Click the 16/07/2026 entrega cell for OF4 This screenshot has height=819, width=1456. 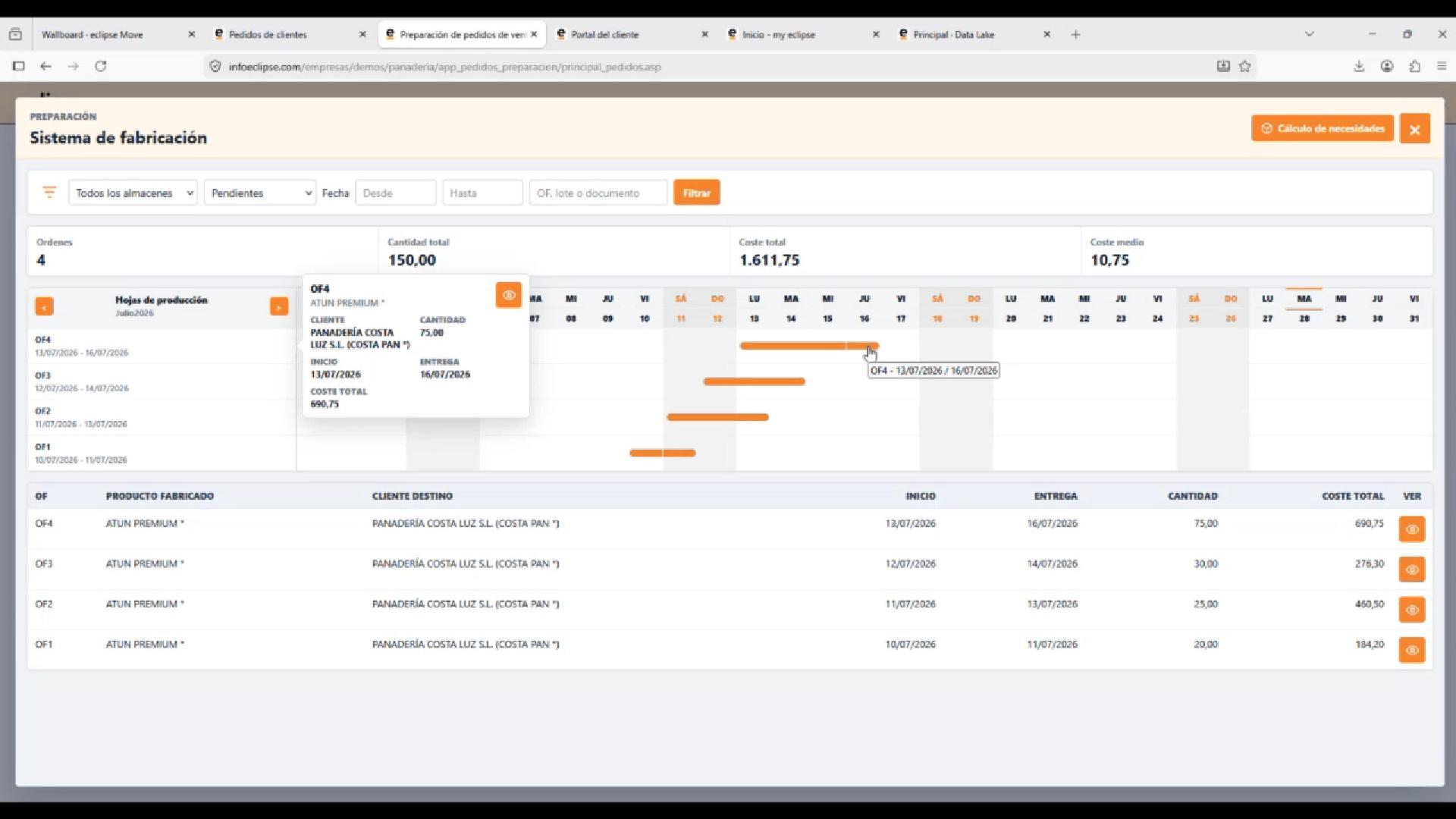(x=1053, y=523)
